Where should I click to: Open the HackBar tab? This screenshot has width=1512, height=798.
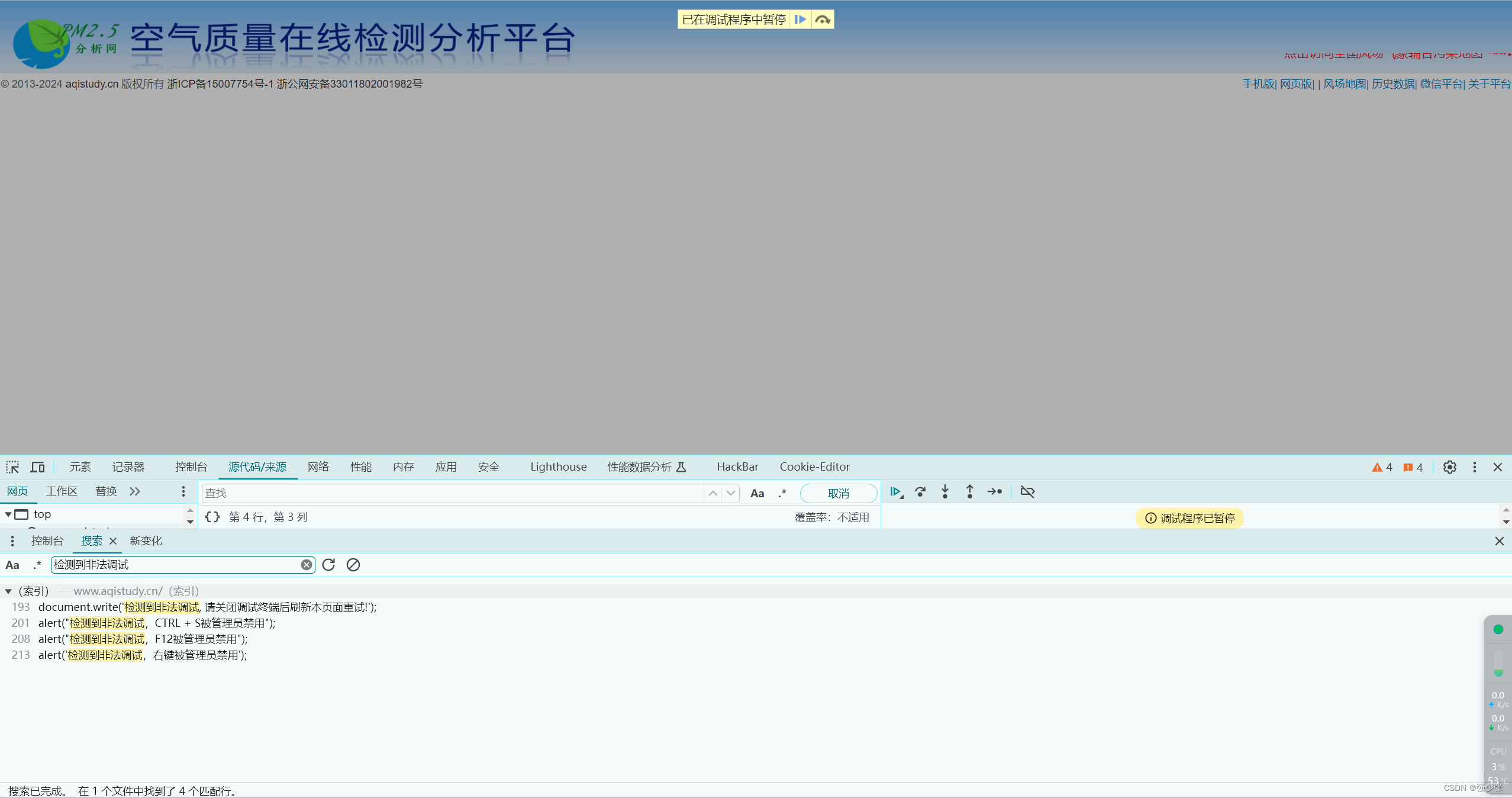[x=737, y=467]
